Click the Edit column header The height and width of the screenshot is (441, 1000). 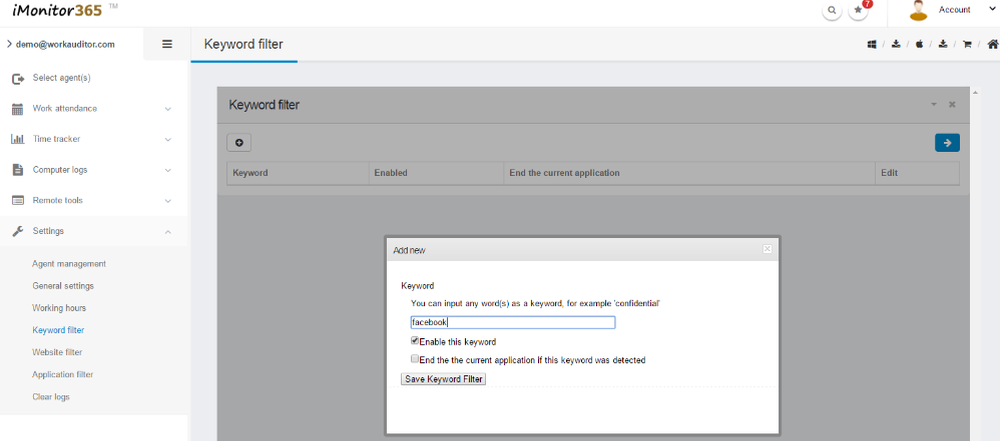[917, 173]
